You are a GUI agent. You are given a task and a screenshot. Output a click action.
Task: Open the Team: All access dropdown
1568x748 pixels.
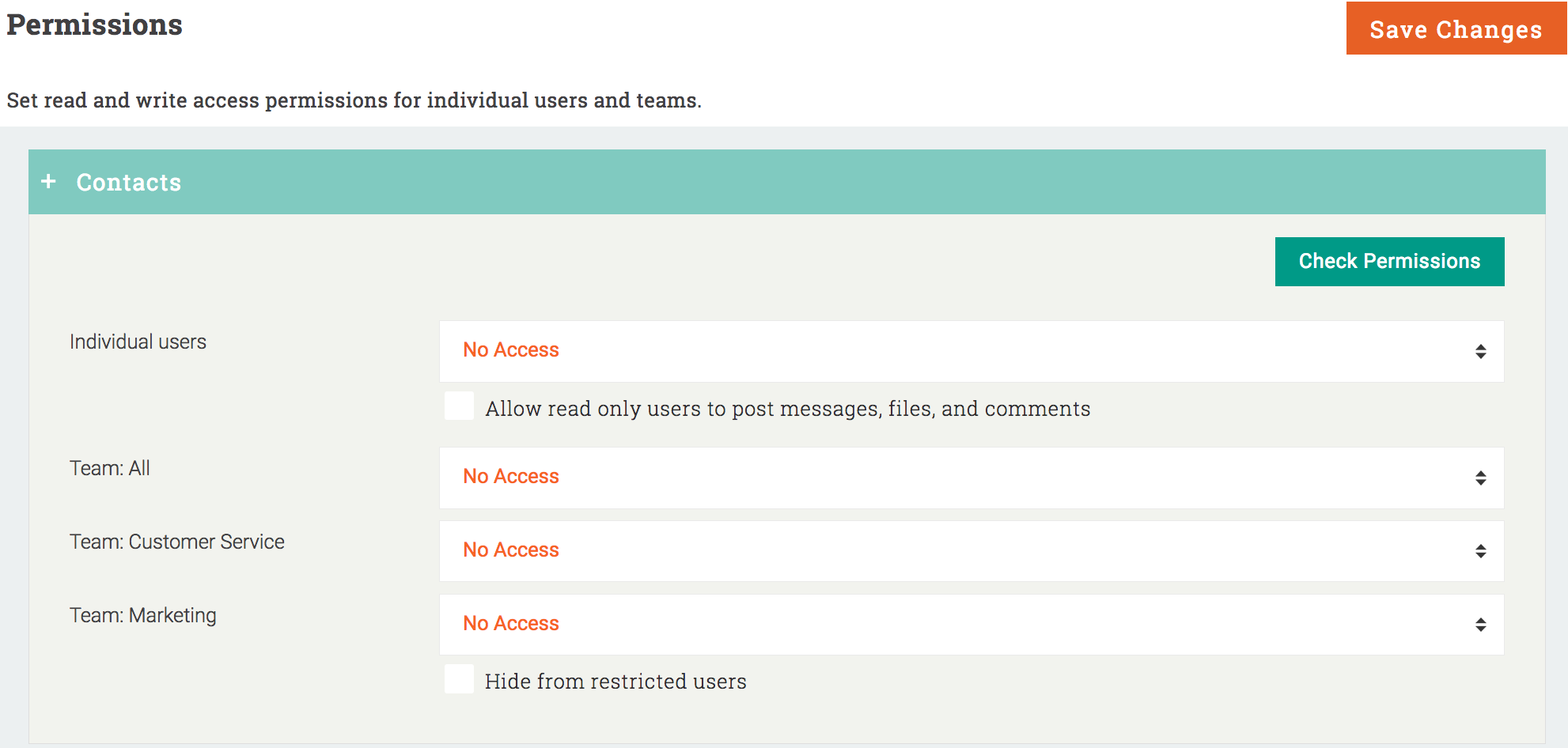pyautogui.click(x=971, y=478)
